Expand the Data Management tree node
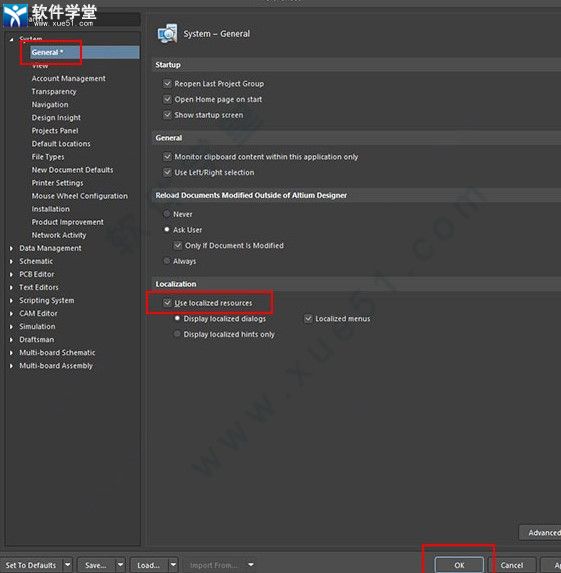The image size is (561, 573). coord(11,248)
